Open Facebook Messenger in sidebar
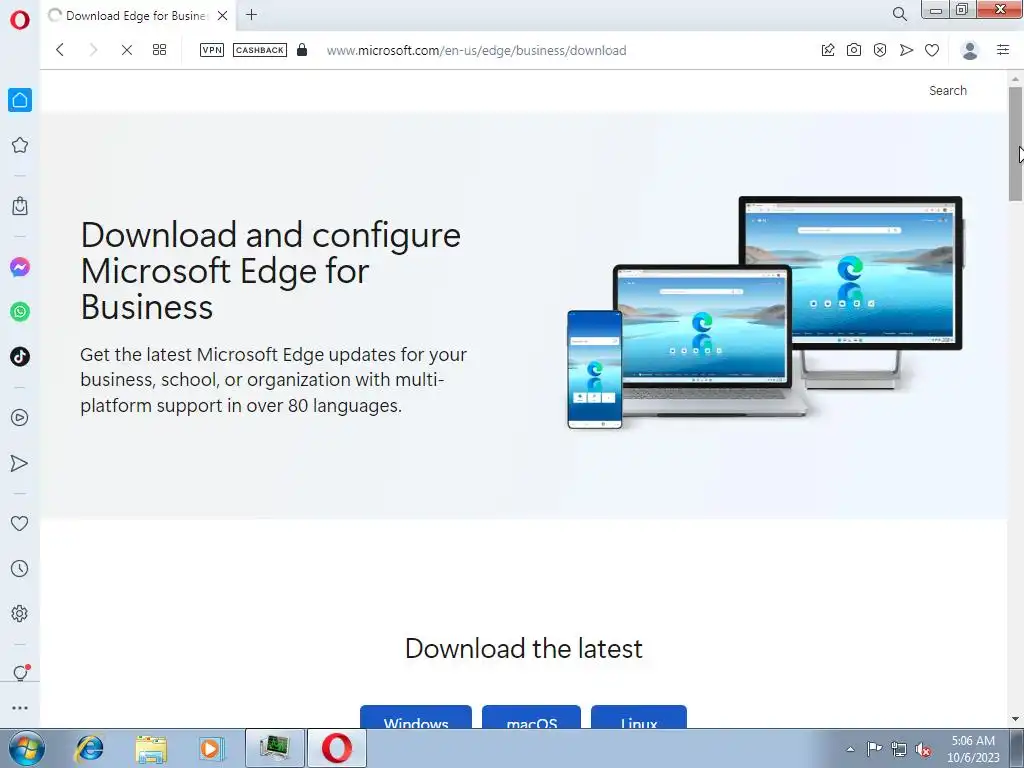 [20, 267]
